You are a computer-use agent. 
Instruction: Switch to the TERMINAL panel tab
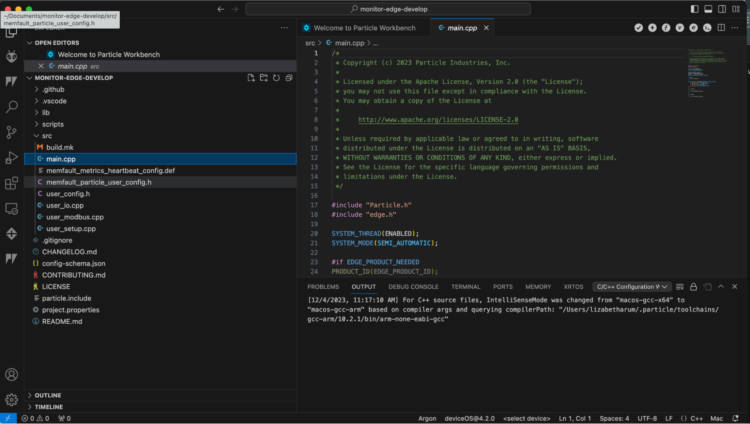click(x=465, y=286)
